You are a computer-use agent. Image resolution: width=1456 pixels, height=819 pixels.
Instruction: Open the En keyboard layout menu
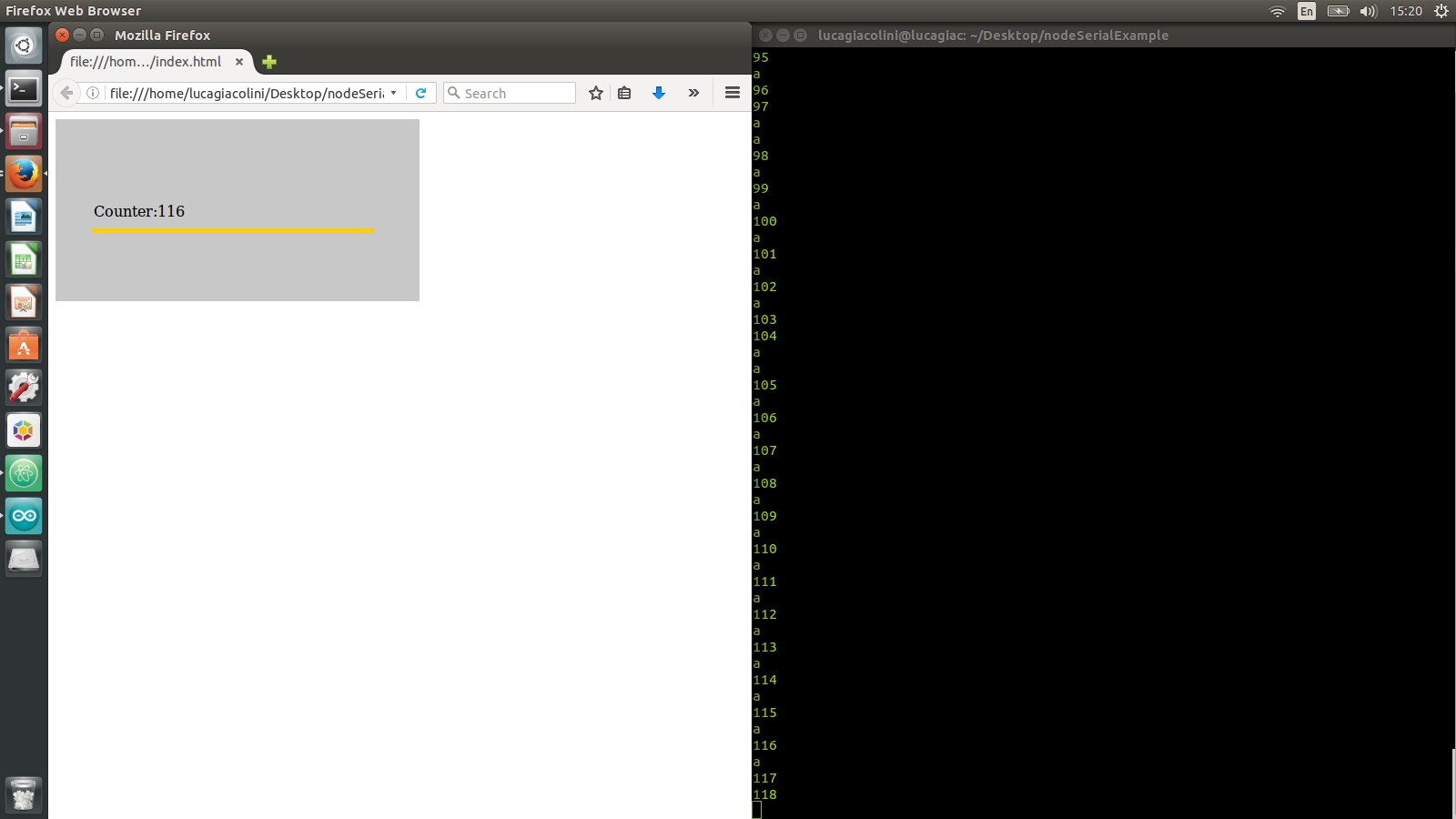(1307, 11)
